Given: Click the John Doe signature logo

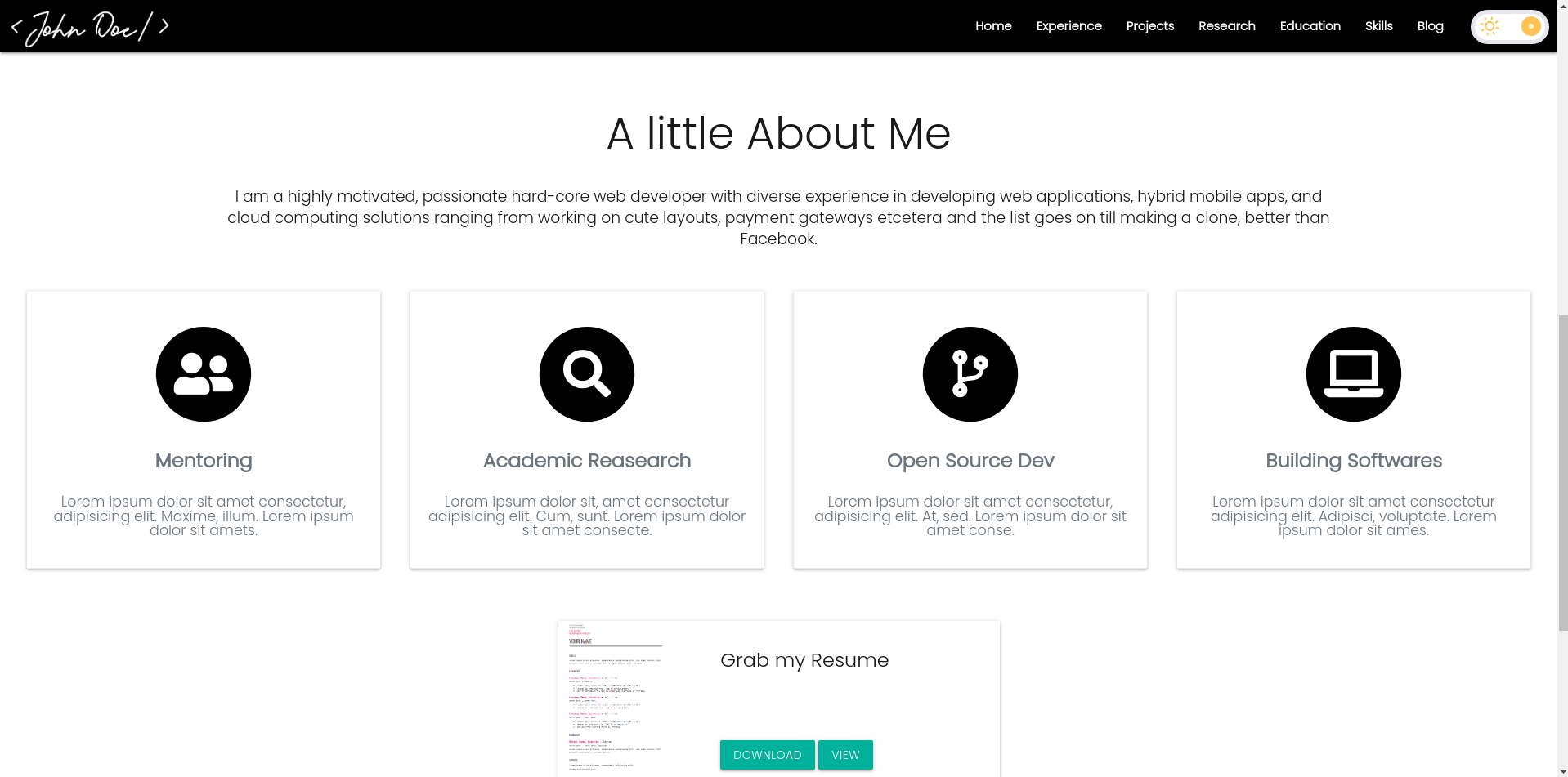Looking at the screenshot, I should point(88,26).
